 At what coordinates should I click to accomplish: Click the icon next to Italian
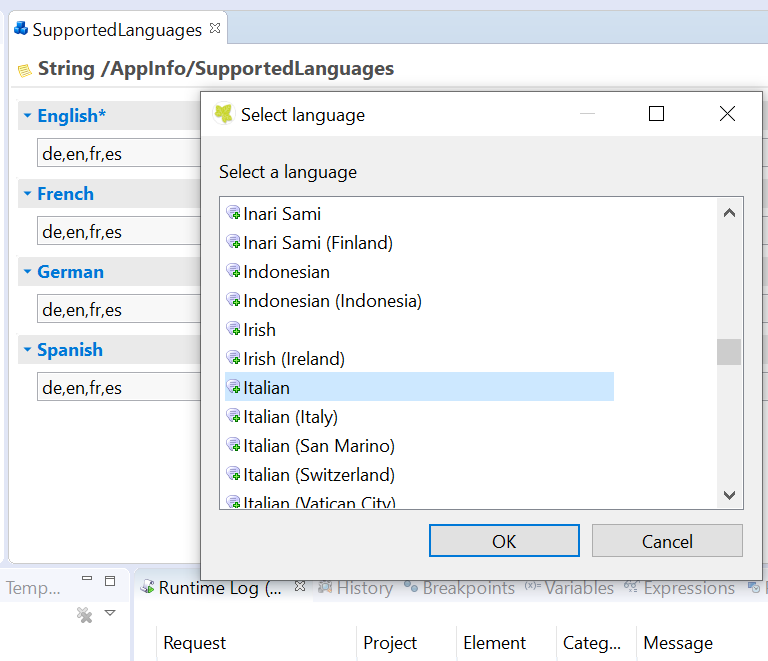[233, 387]
